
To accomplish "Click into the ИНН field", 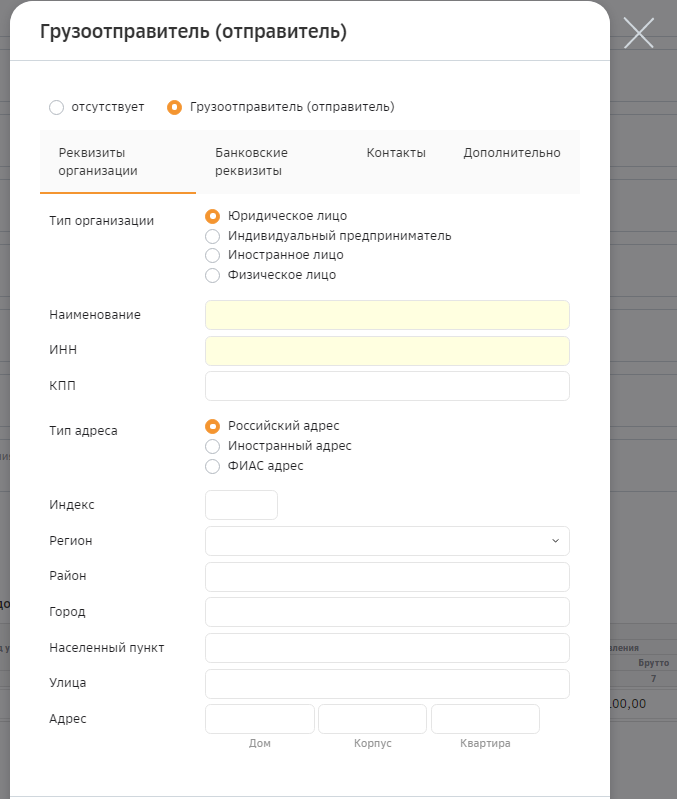I will tap(387, 351).
